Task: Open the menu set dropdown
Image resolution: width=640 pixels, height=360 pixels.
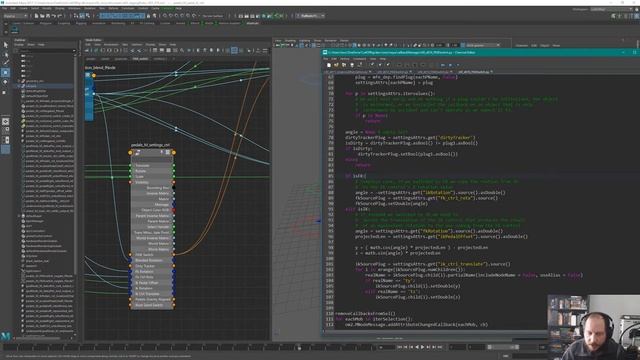Action: tap(16, 16)
